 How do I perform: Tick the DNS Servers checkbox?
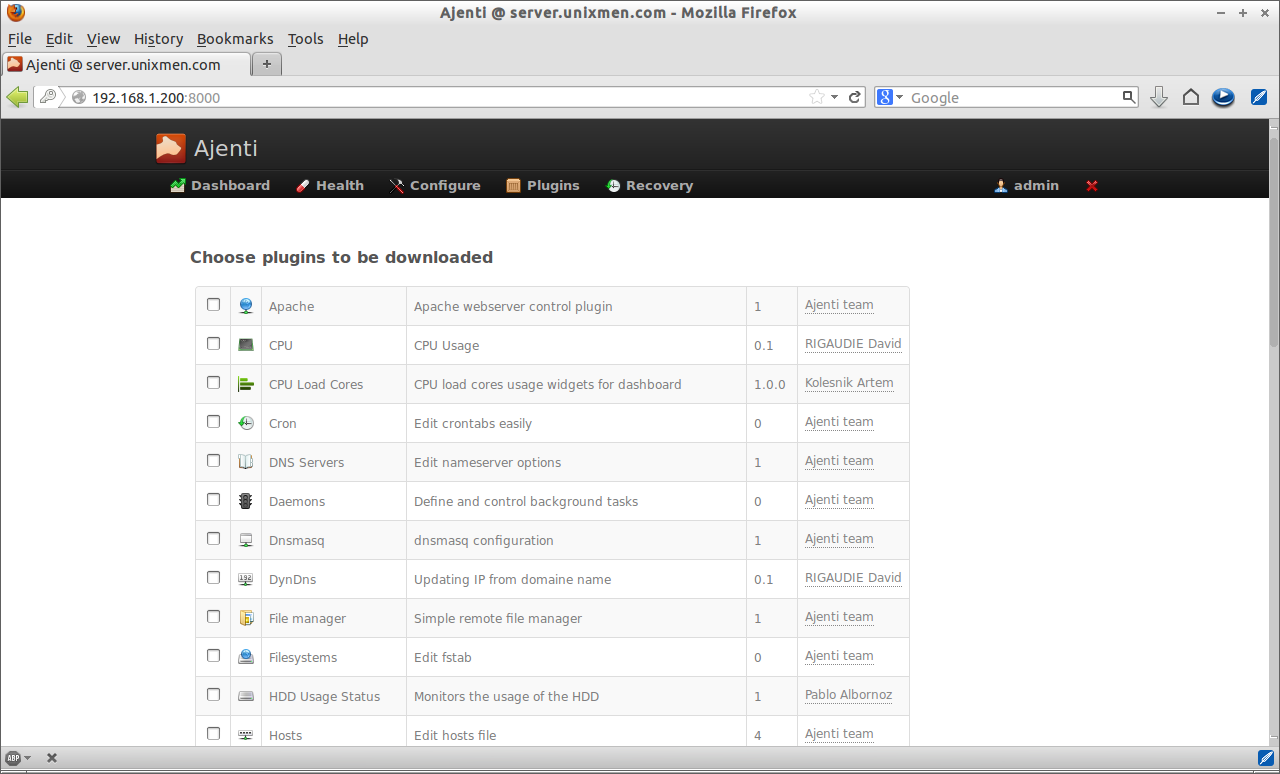(x=213, y=460)
